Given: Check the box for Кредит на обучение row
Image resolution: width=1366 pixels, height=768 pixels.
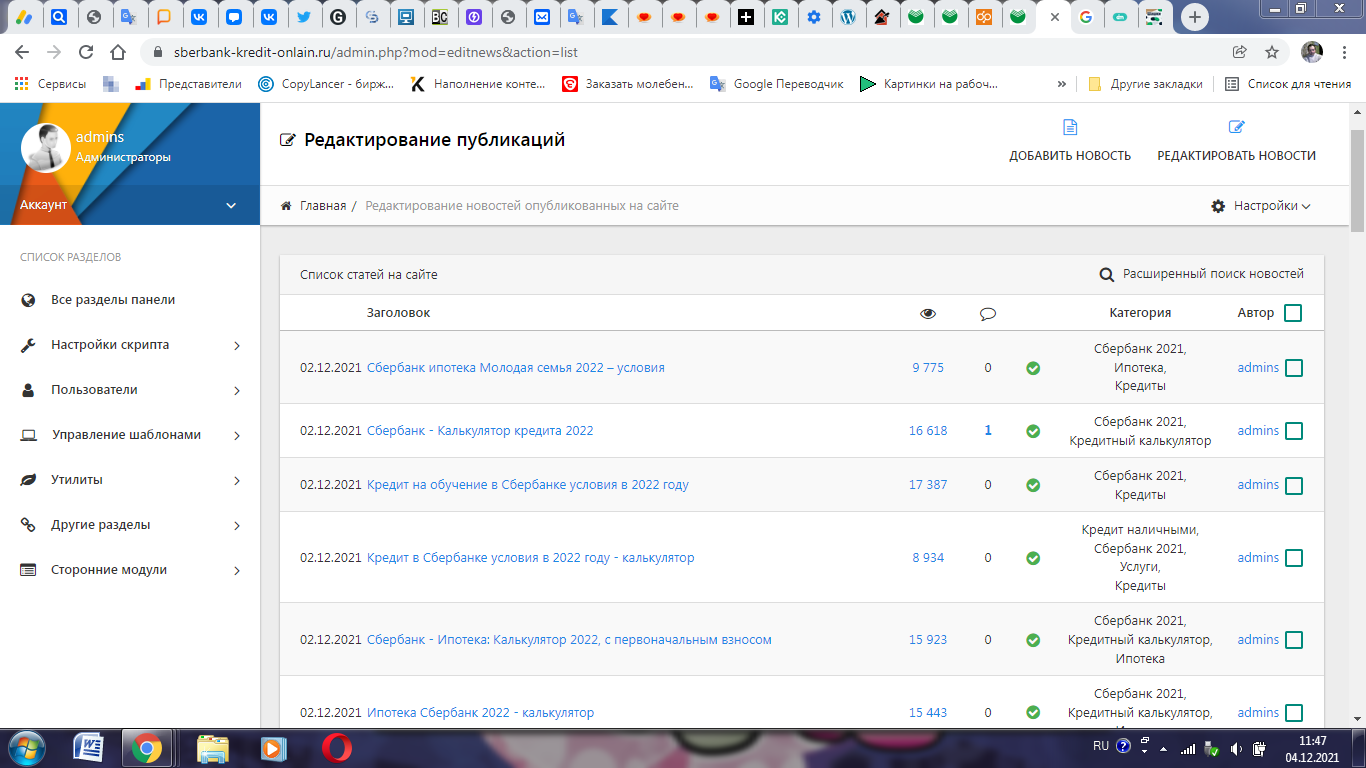Looking at the screenshot, I should point(1293,485).
